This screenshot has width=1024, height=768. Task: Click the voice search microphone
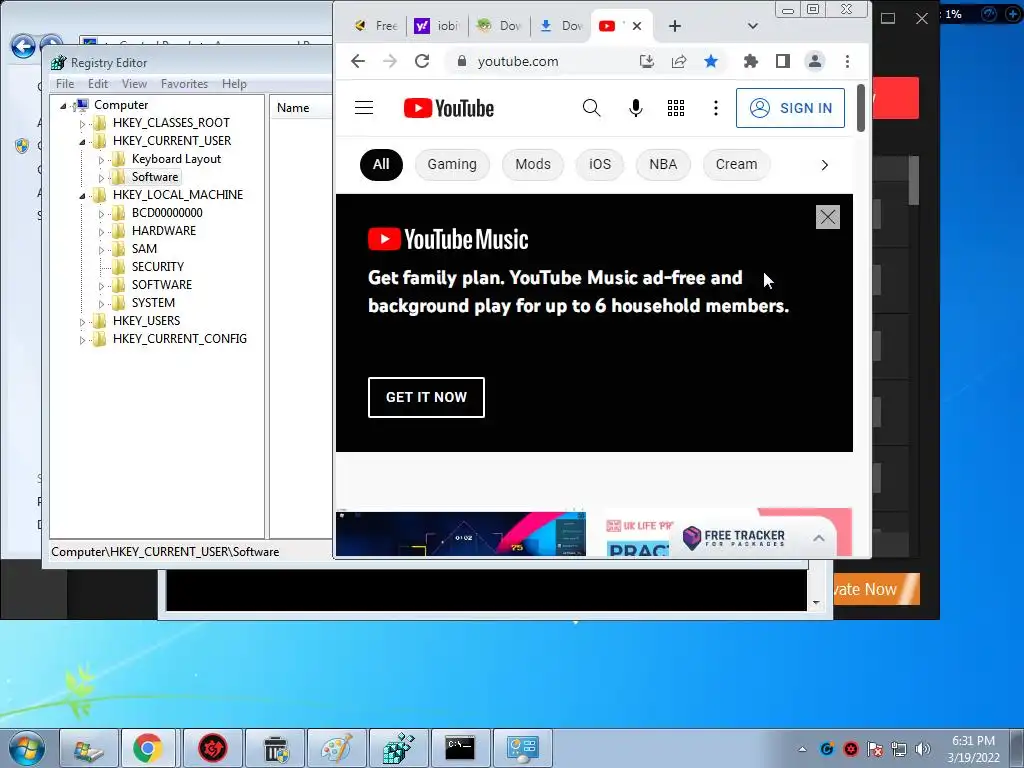coord(635,108)
